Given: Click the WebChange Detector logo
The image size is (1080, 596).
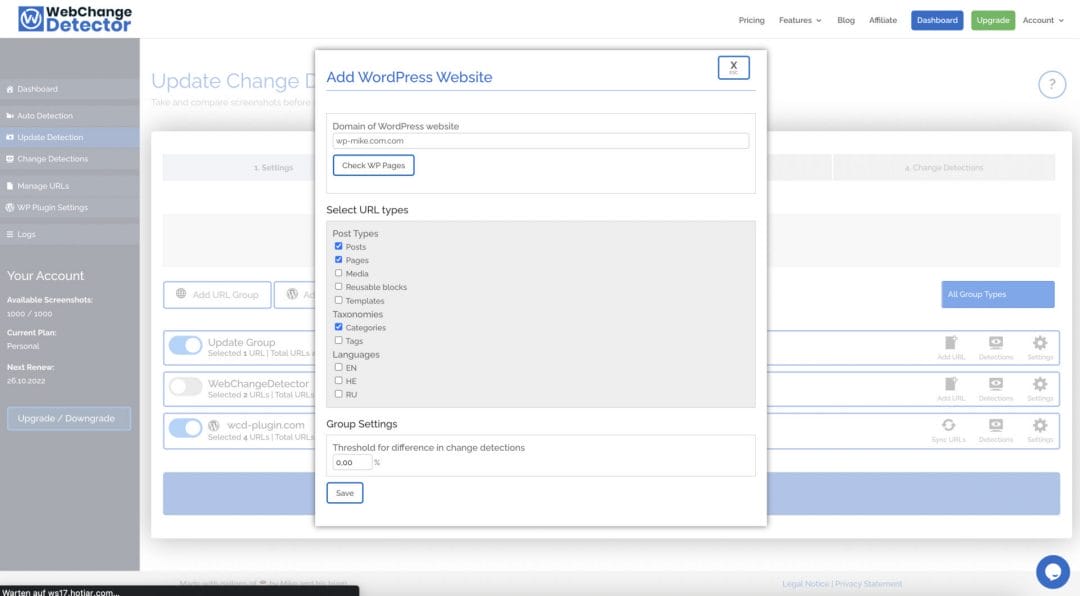Looking at the screenshot, I should [x=74, y=19].
